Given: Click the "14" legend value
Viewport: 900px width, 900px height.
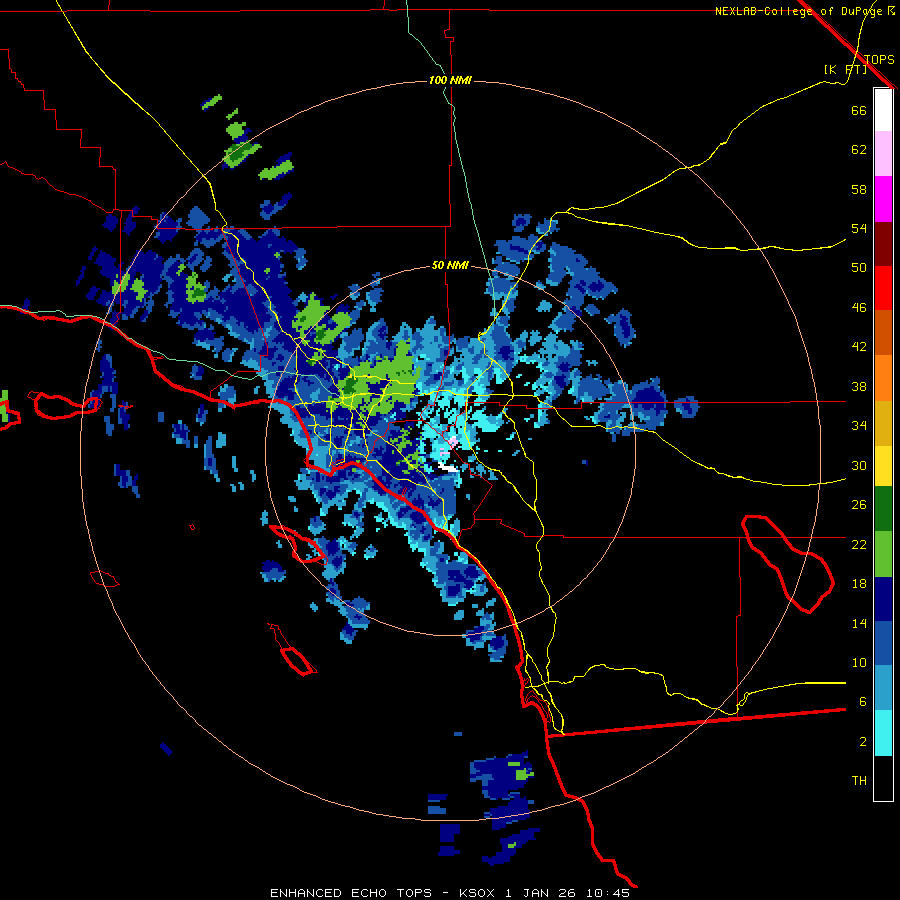Looking at the screenshot, I should (x=859, y=623).
